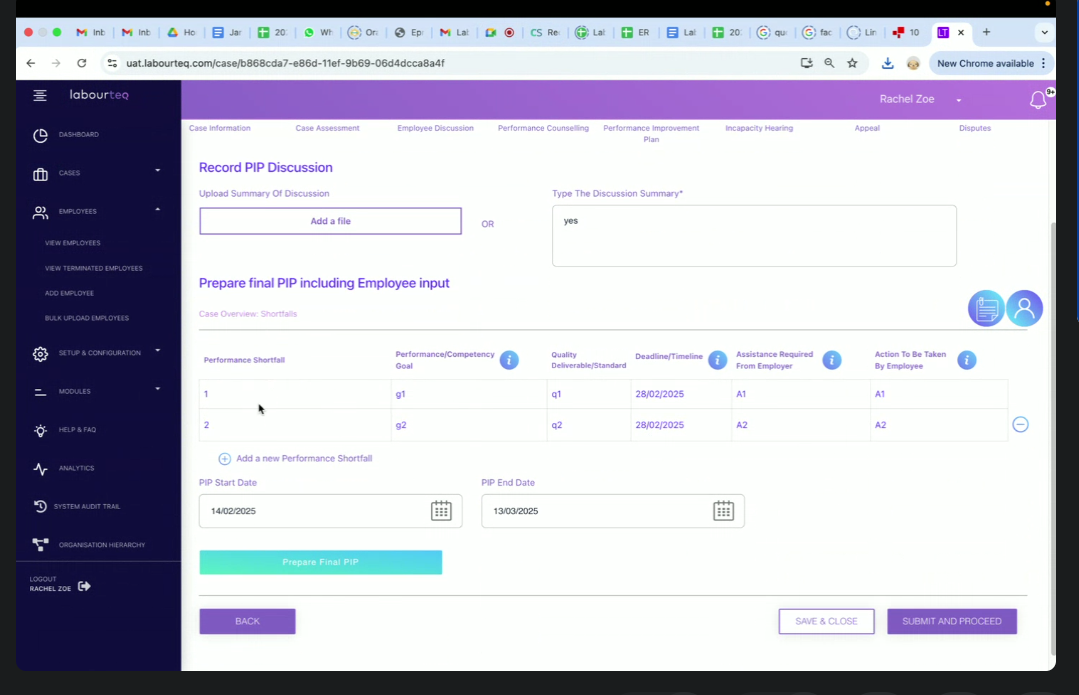Go to Case Information step

coord(220,128)
